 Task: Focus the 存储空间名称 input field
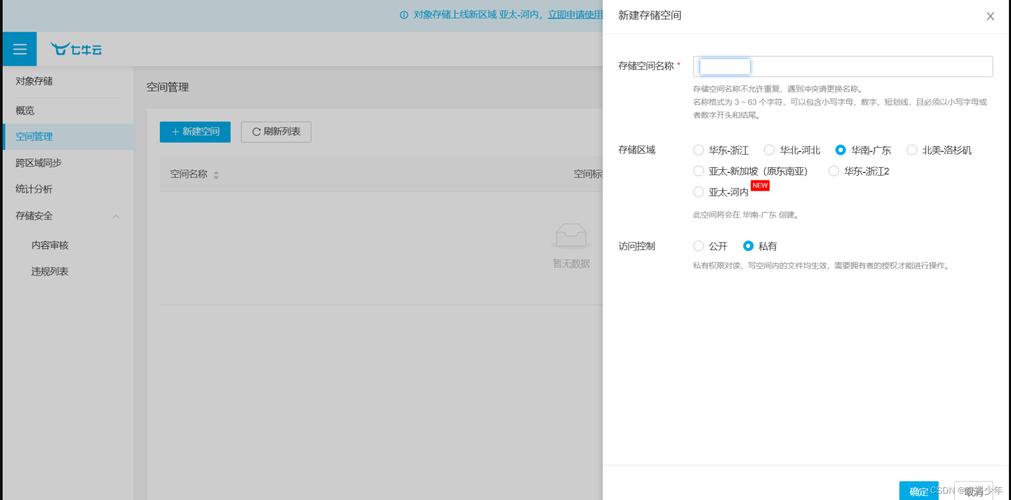[x=843, y=66]
